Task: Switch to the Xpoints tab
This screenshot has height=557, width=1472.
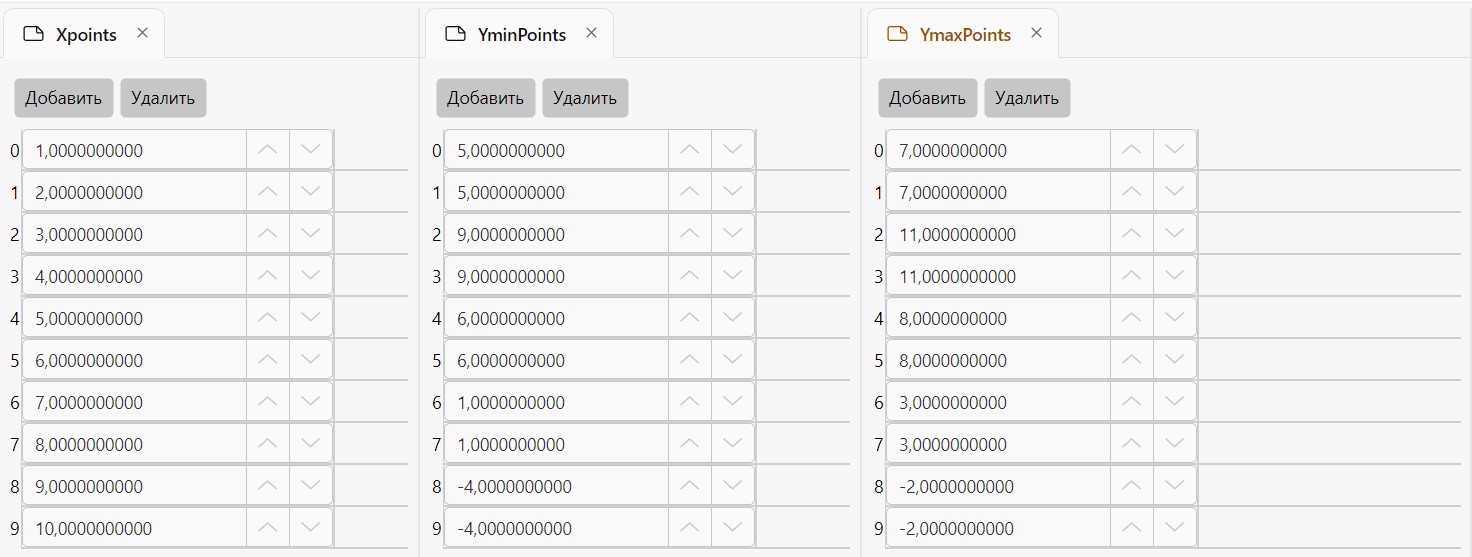Action: click(x=84, y=34)
